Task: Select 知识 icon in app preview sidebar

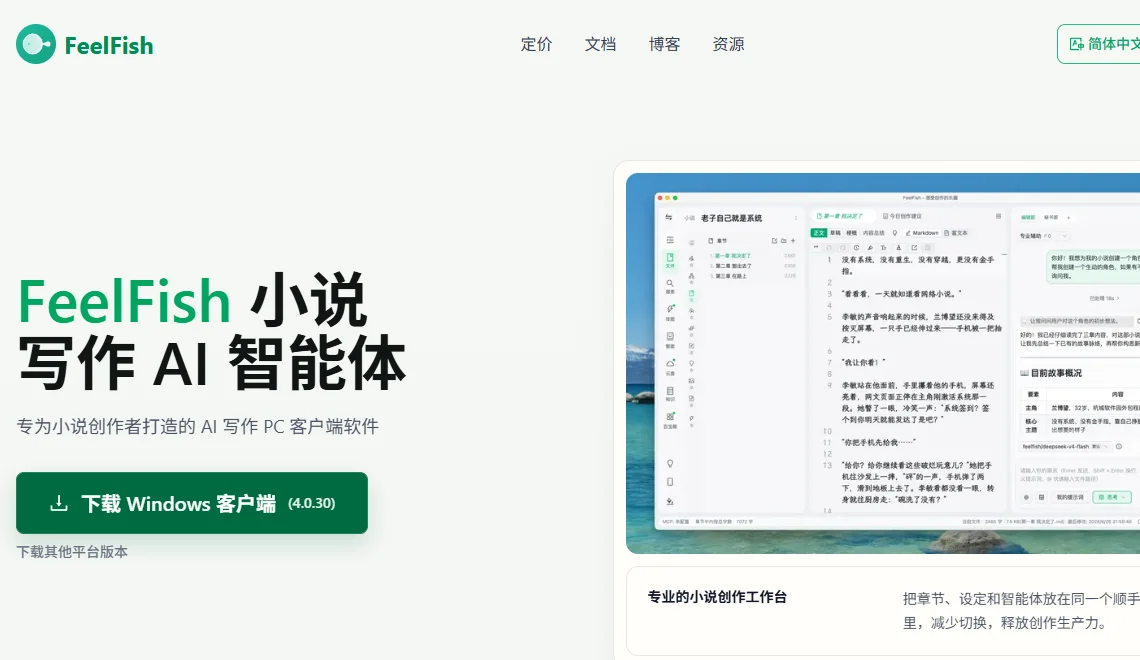Action: (x=670, y=393)
